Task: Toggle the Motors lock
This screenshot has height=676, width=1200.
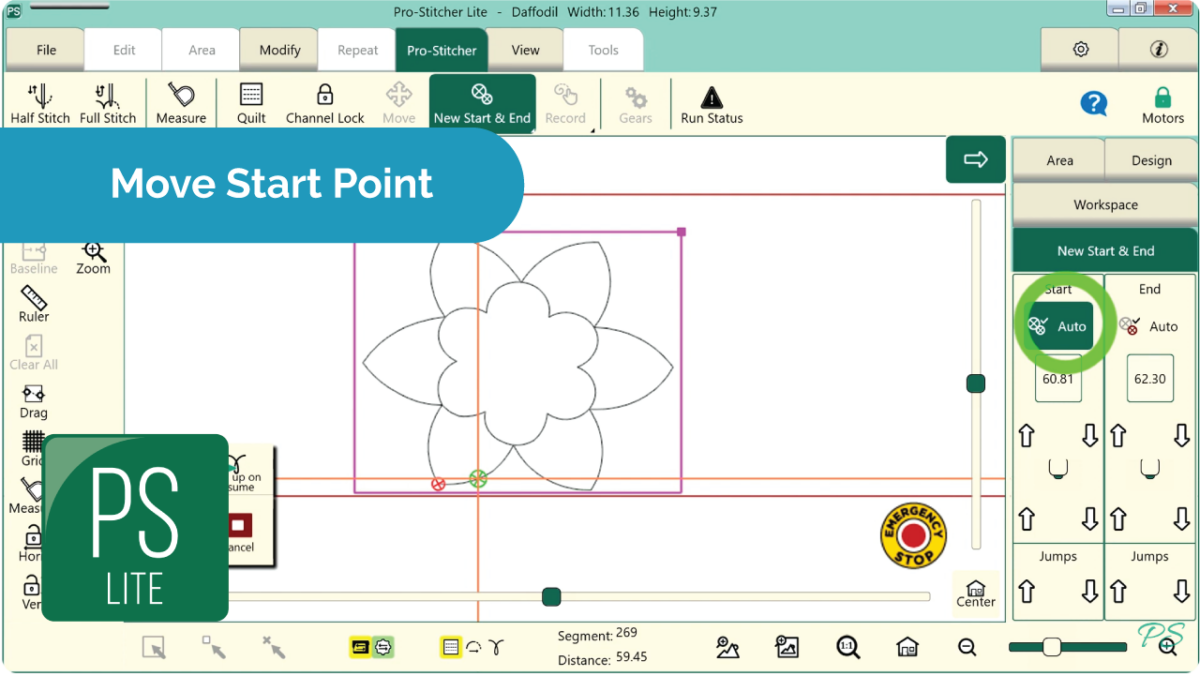Action: tap(1162, 103)
